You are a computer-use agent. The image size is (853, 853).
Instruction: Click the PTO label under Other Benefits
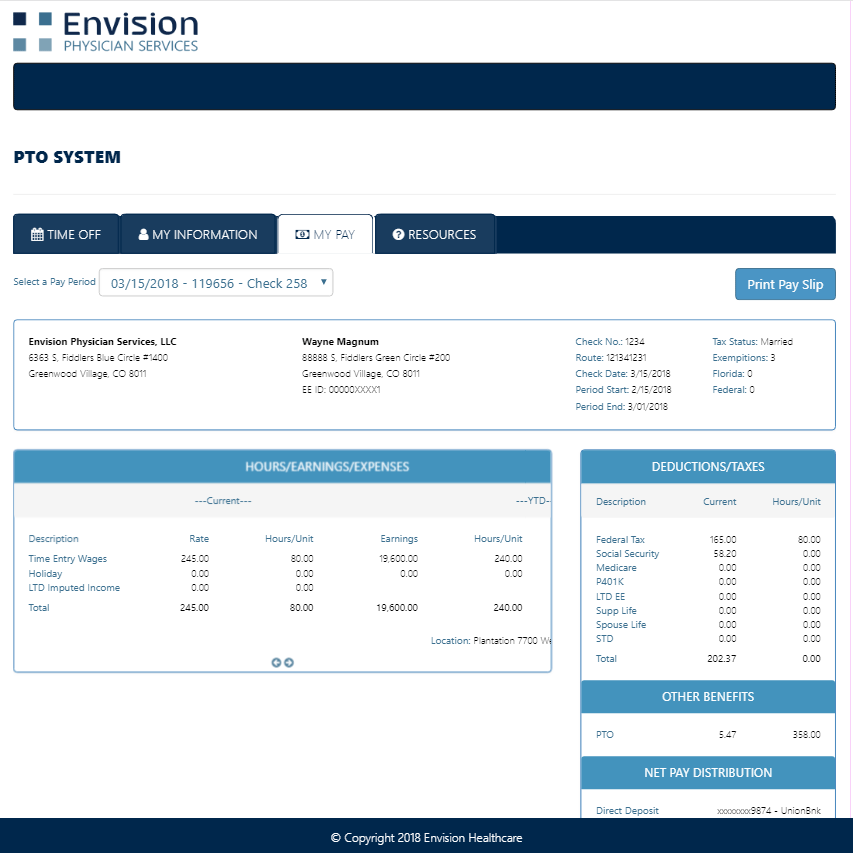[x=604, y=735]
